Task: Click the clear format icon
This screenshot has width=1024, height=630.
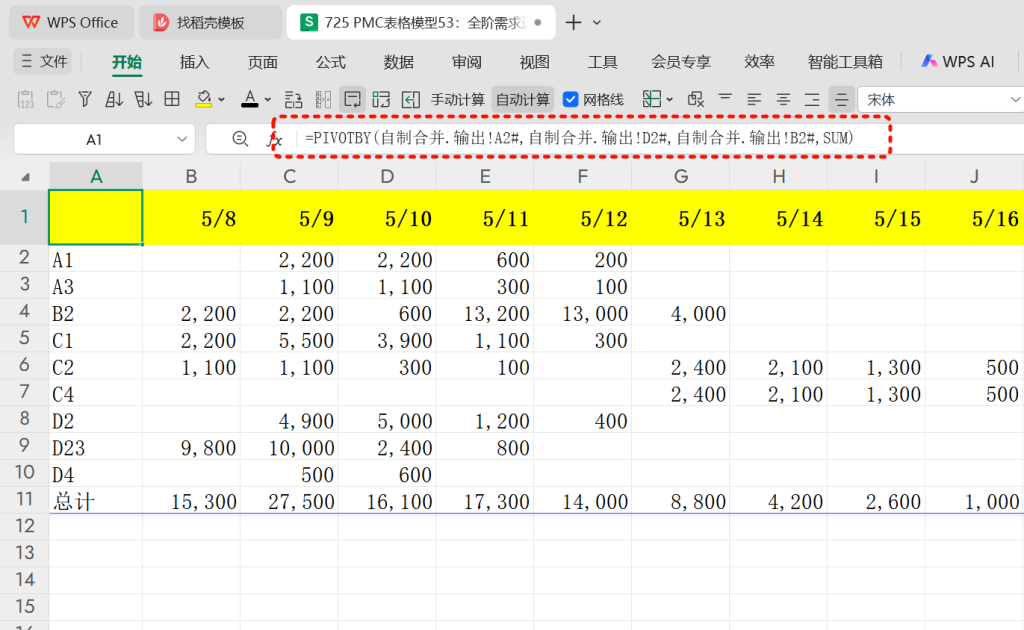Action: 696,100
